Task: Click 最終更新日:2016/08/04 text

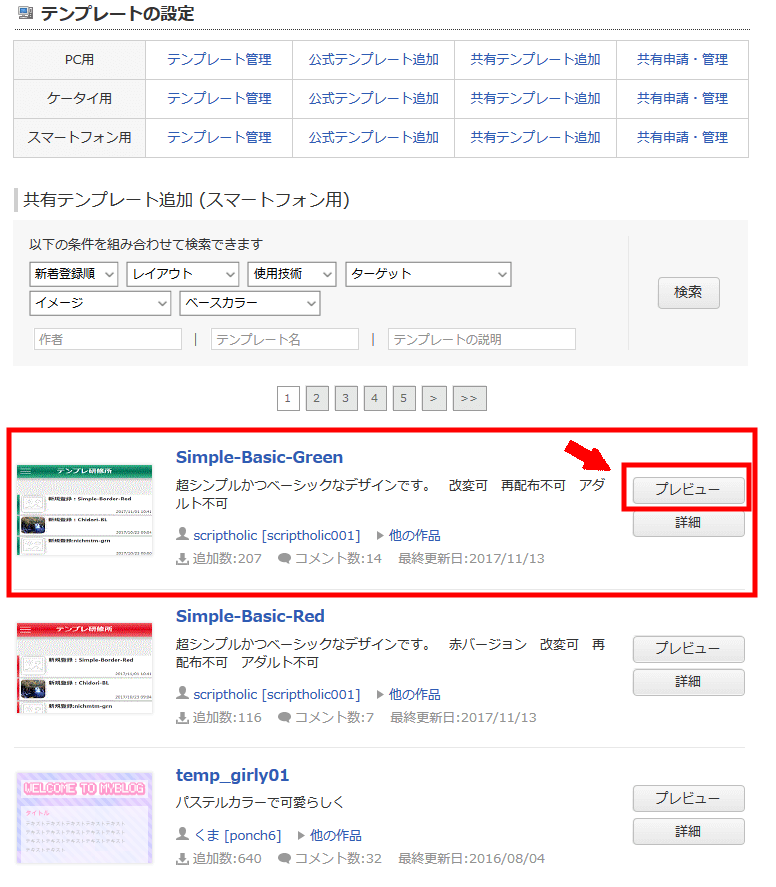Action: tap(471, 859)
